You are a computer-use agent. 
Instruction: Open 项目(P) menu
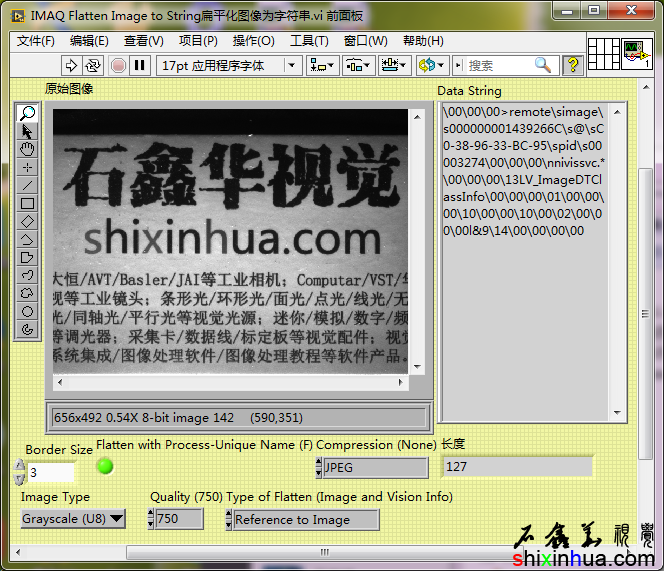[198, 41]
